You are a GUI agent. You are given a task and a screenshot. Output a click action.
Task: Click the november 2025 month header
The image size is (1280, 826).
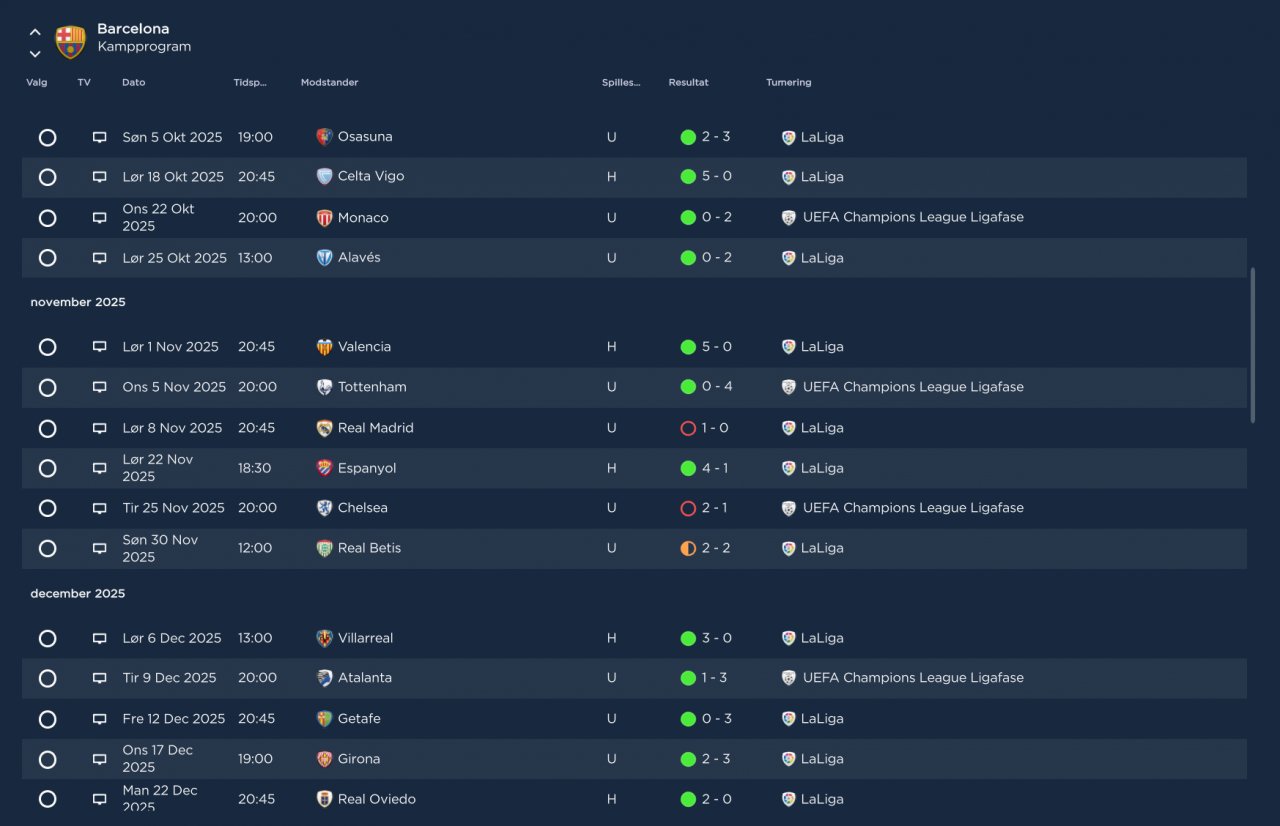point(78,302)
